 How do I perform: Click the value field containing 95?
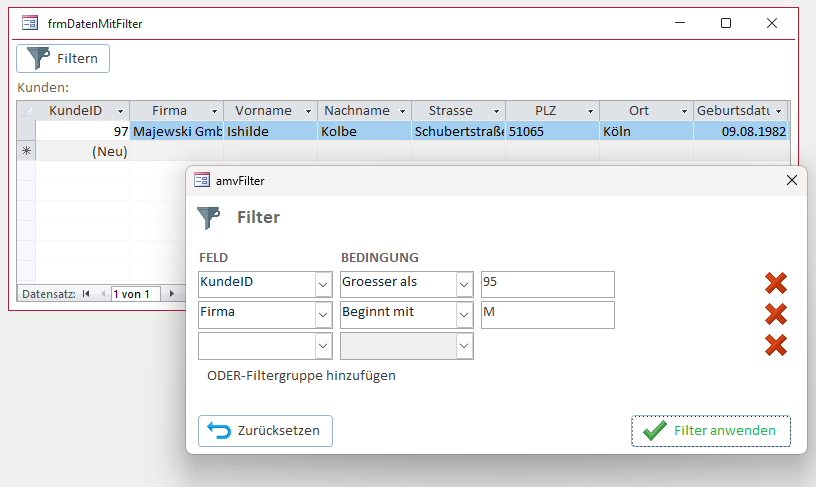[548, 284]
